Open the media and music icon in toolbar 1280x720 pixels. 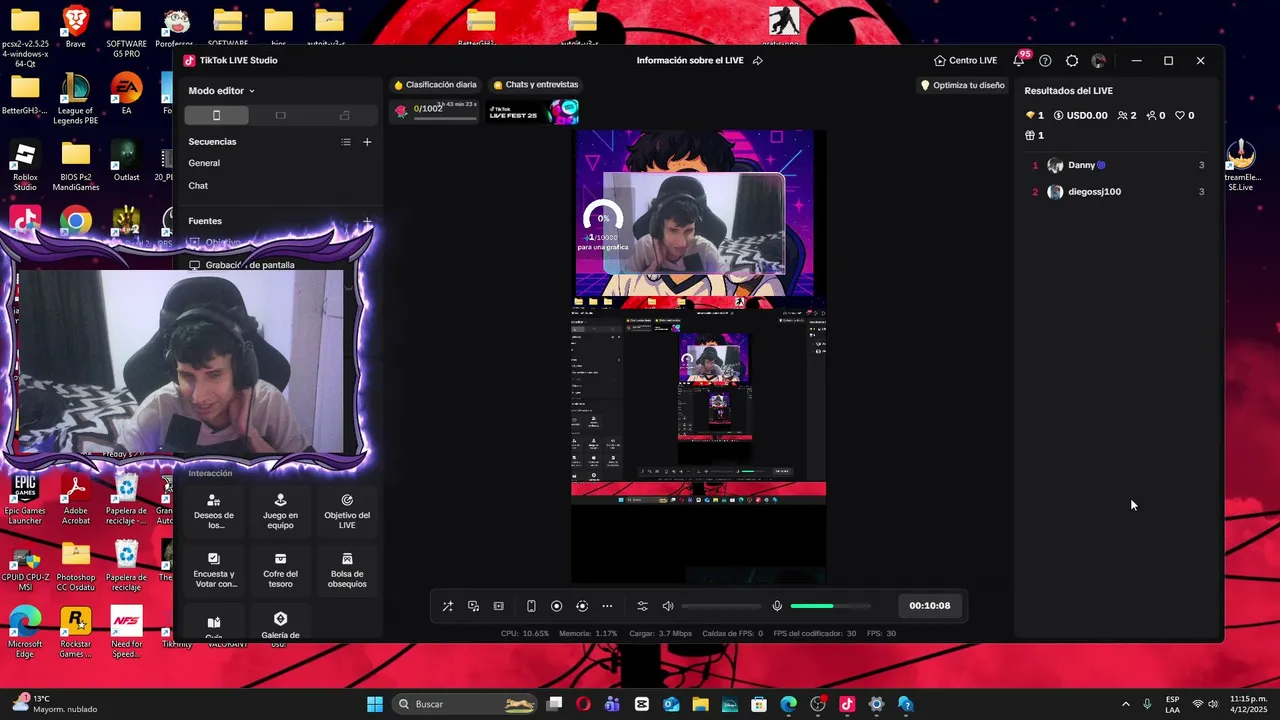(x=473, y=606)
